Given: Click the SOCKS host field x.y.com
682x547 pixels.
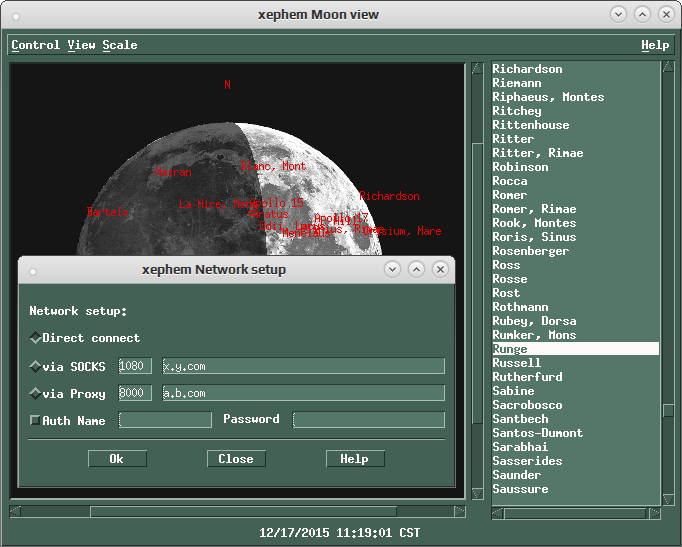Looking at the screenshot, I should [304, 366].
